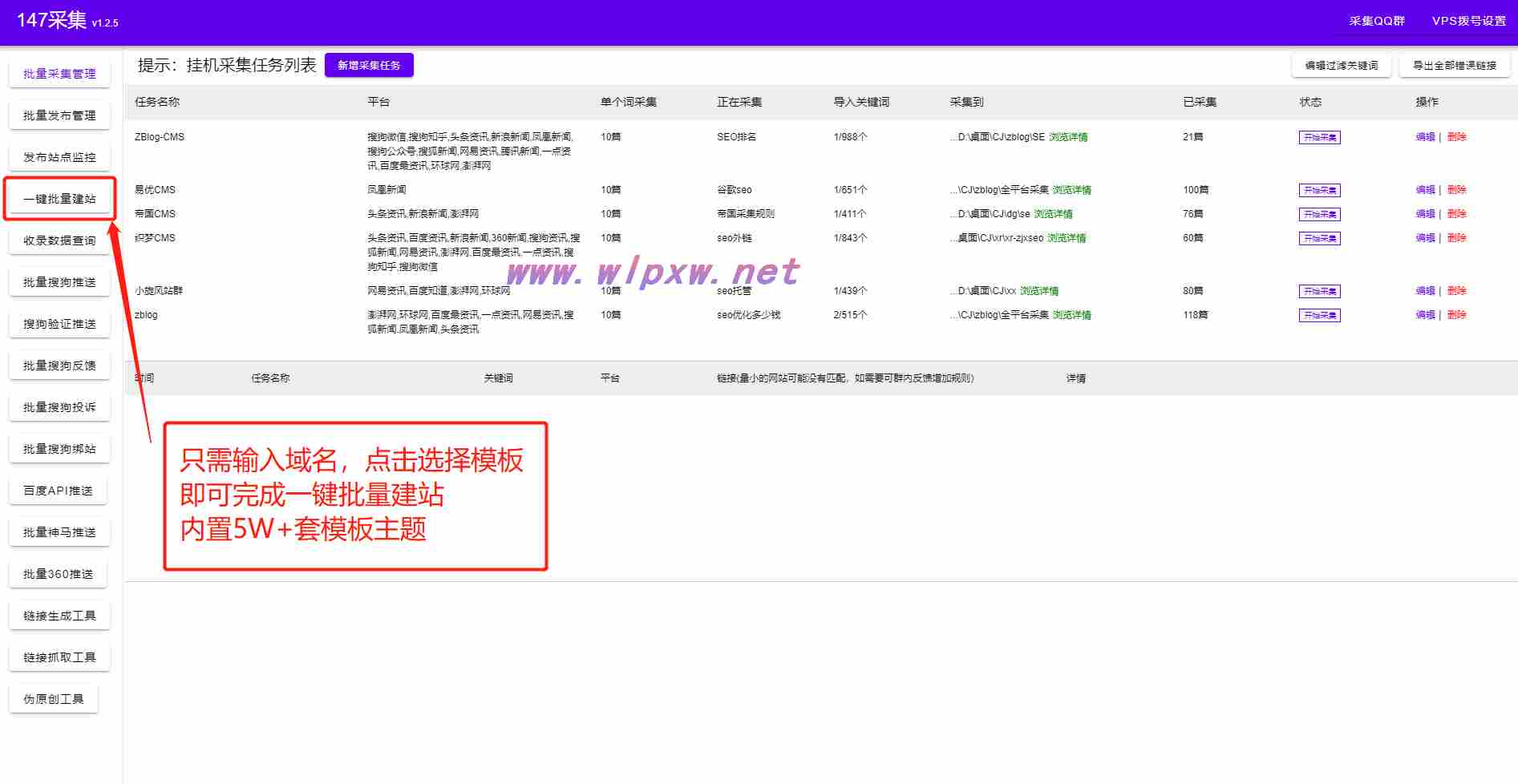The height and width of the screenshot is (784, 1518).
Task: Start collection for 织梦CMS task
Action: click(x=1319, y=239)
